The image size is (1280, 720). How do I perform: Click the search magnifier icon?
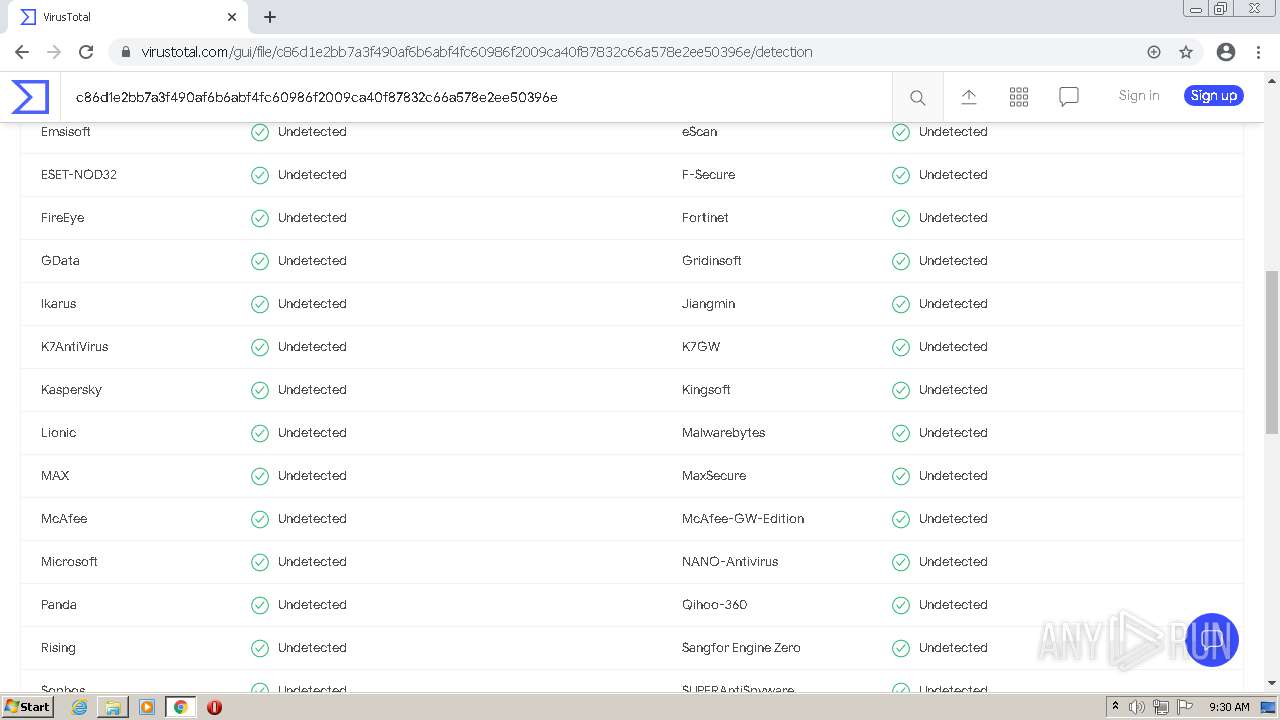pyautogui.click(x=917, y=97)
